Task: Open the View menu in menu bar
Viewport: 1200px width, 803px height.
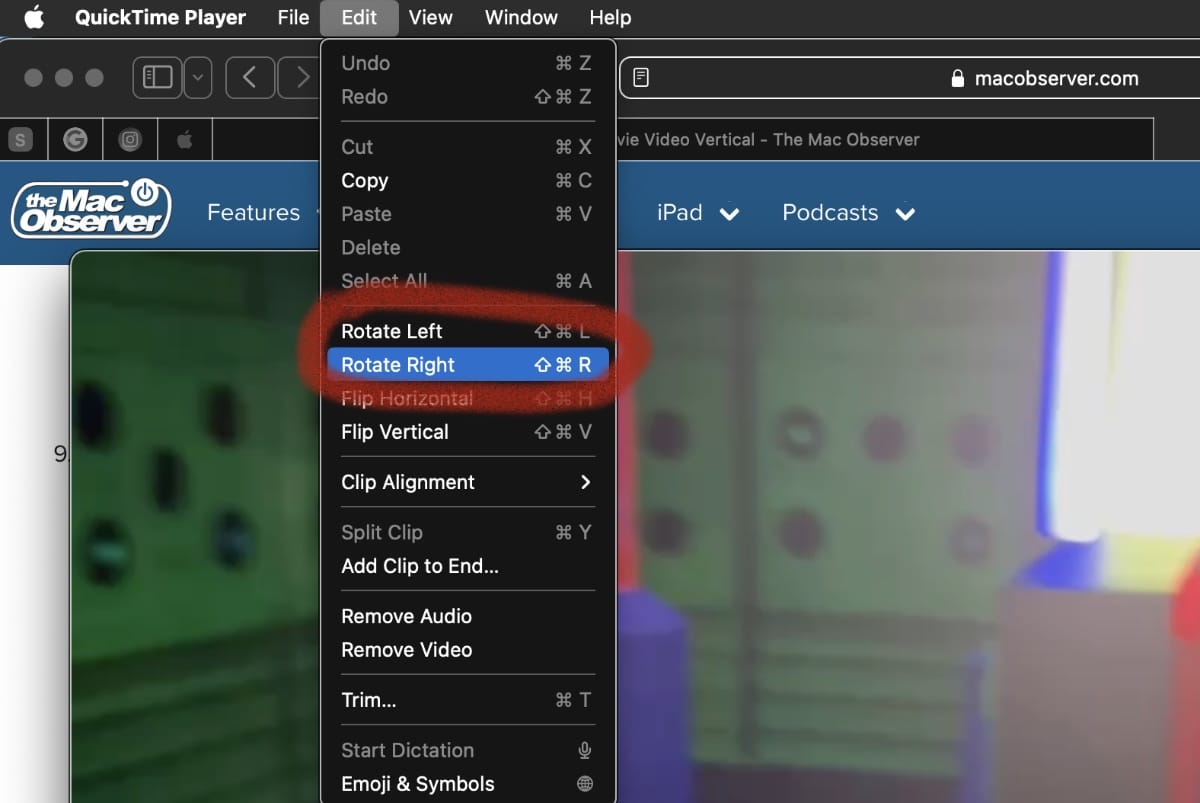Action: tap(430, 18)
